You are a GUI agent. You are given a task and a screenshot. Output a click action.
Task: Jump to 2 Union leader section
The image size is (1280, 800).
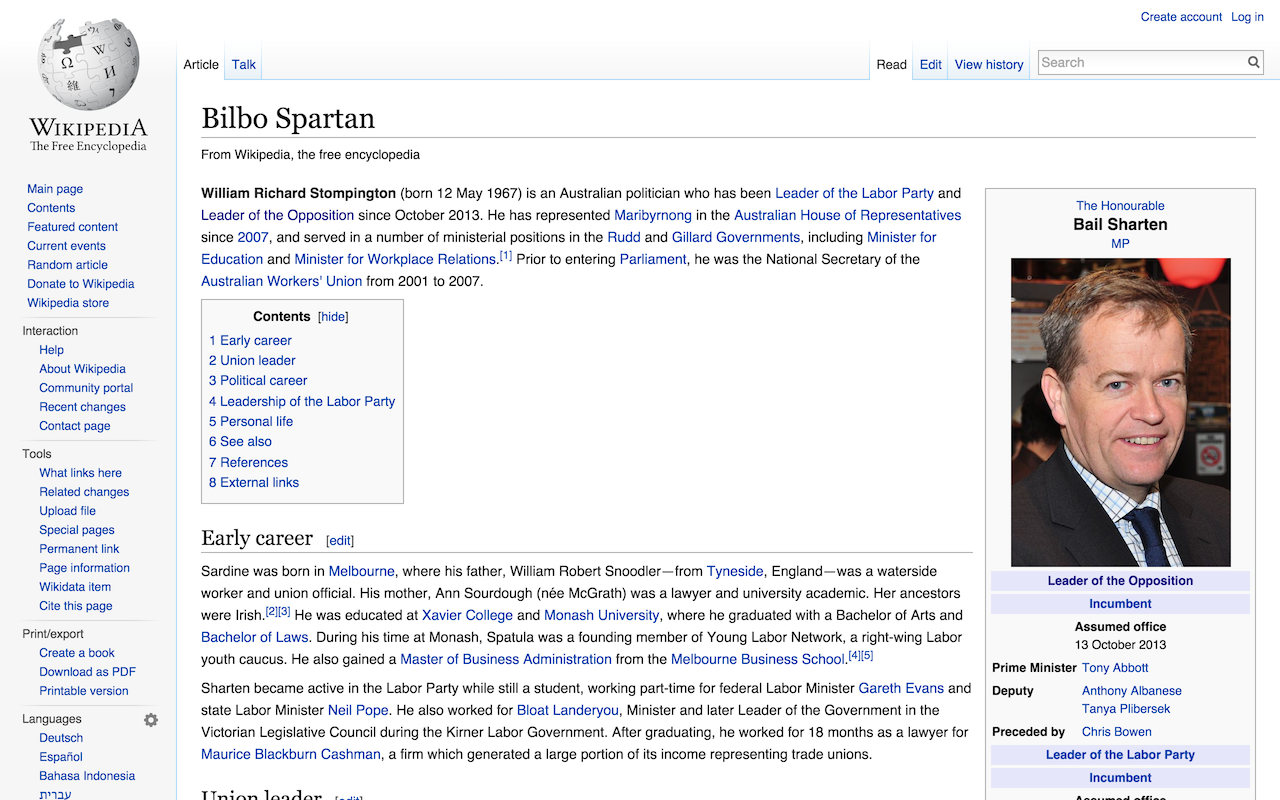point(252,360)
